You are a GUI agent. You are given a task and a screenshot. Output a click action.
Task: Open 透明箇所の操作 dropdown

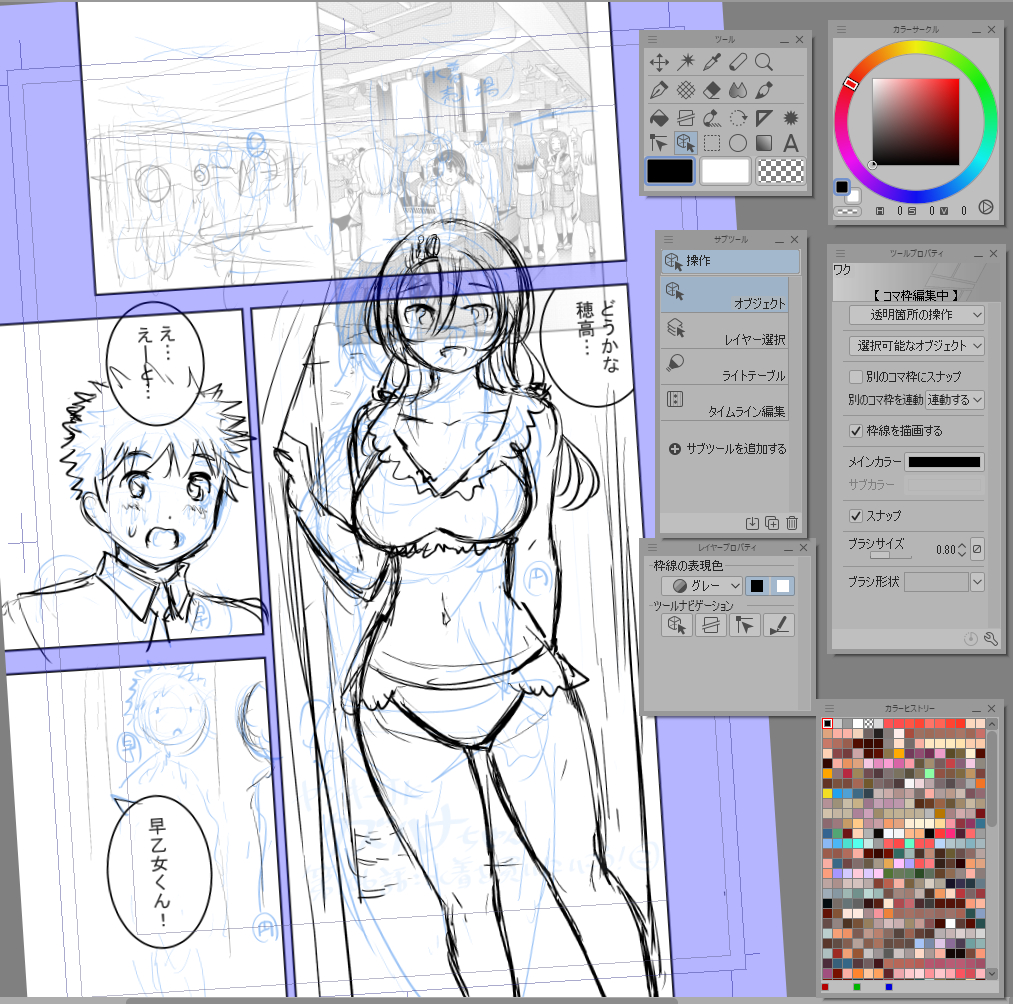917,315
